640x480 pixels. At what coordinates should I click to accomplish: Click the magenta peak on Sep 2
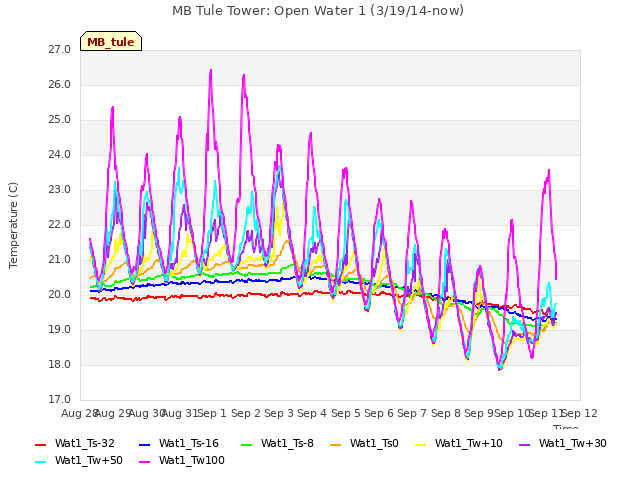pos(244,75)
